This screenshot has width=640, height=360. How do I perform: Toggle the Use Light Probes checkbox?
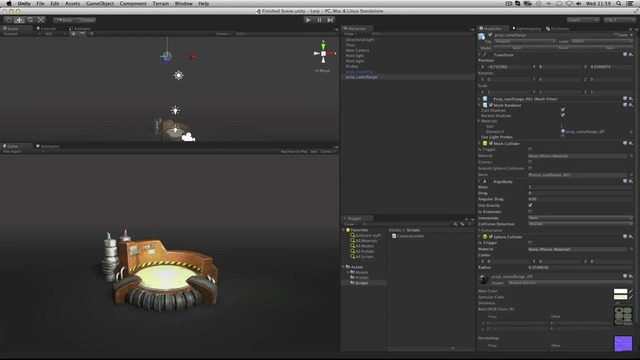(x=563, y=137)
